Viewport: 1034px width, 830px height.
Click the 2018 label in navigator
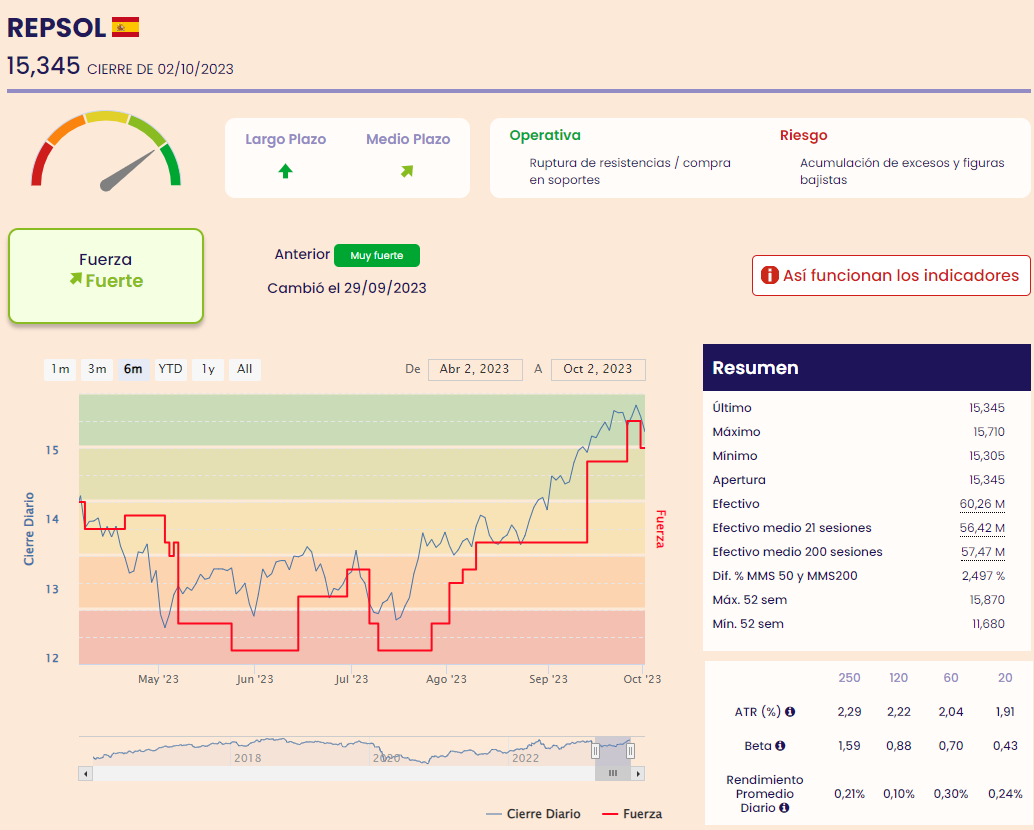coord(247,758)
